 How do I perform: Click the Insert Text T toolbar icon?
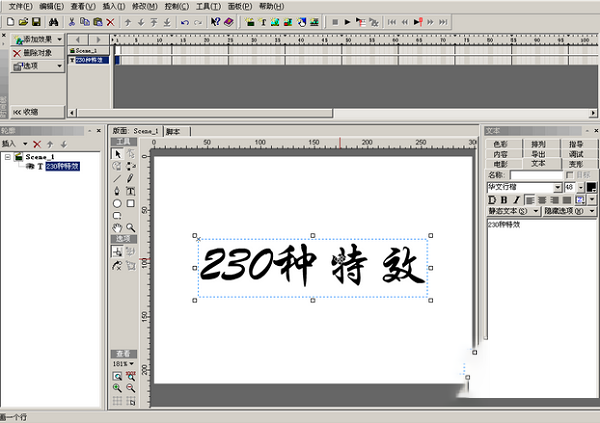[263, 22]
